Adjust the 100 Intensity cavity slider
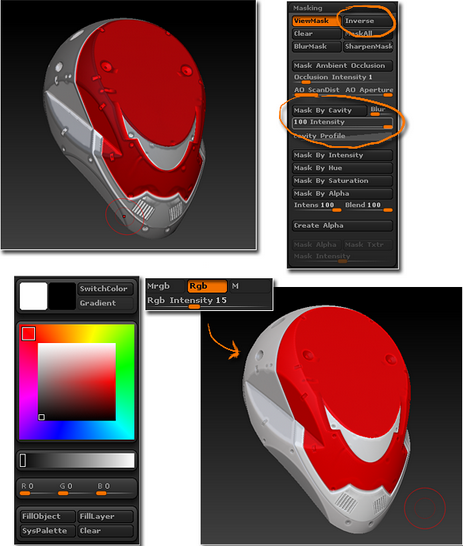 pyautogui.click(x=342, y=123)
